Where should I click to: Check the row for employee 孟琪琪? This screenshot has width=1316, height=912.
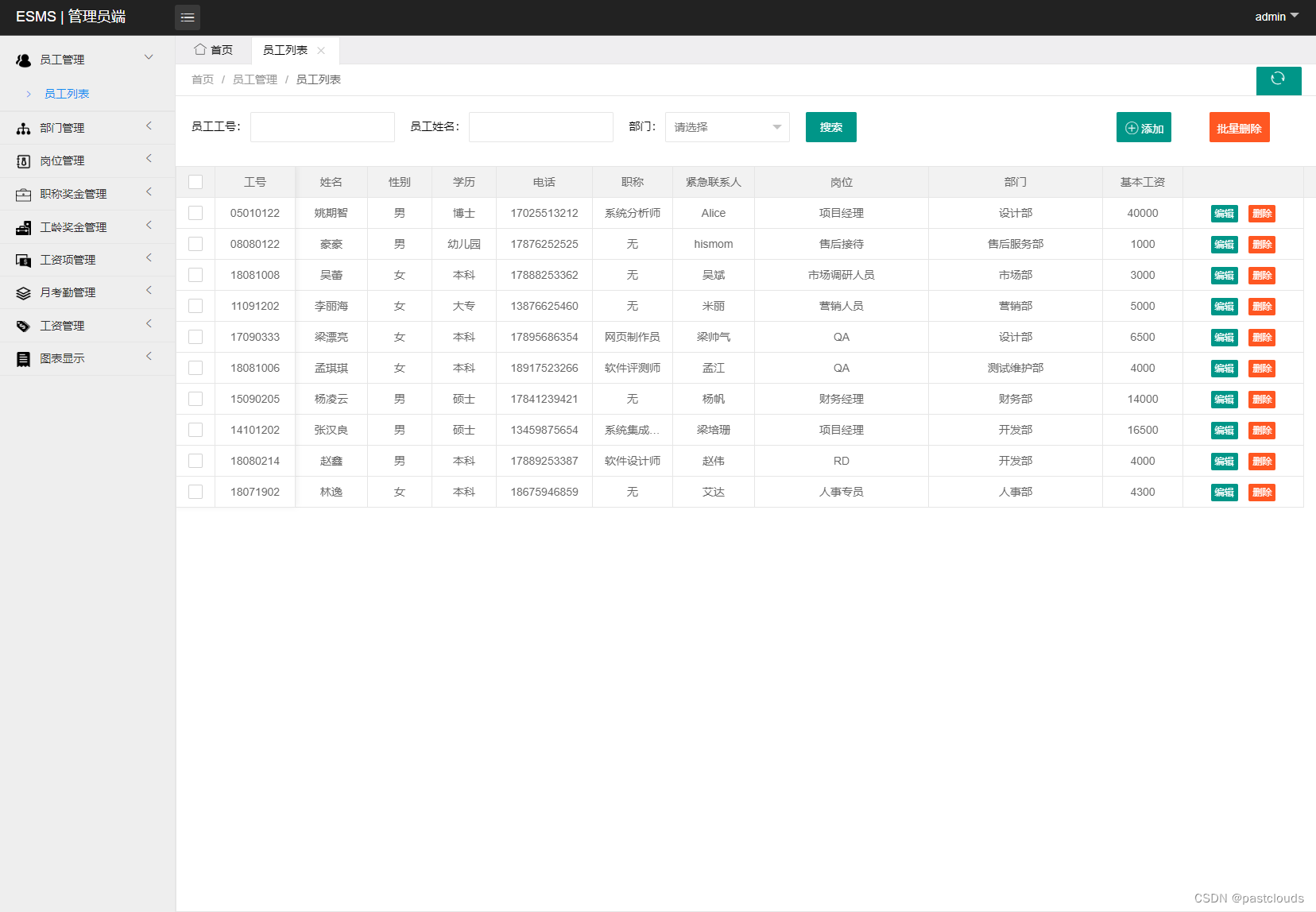click(195, 368)
